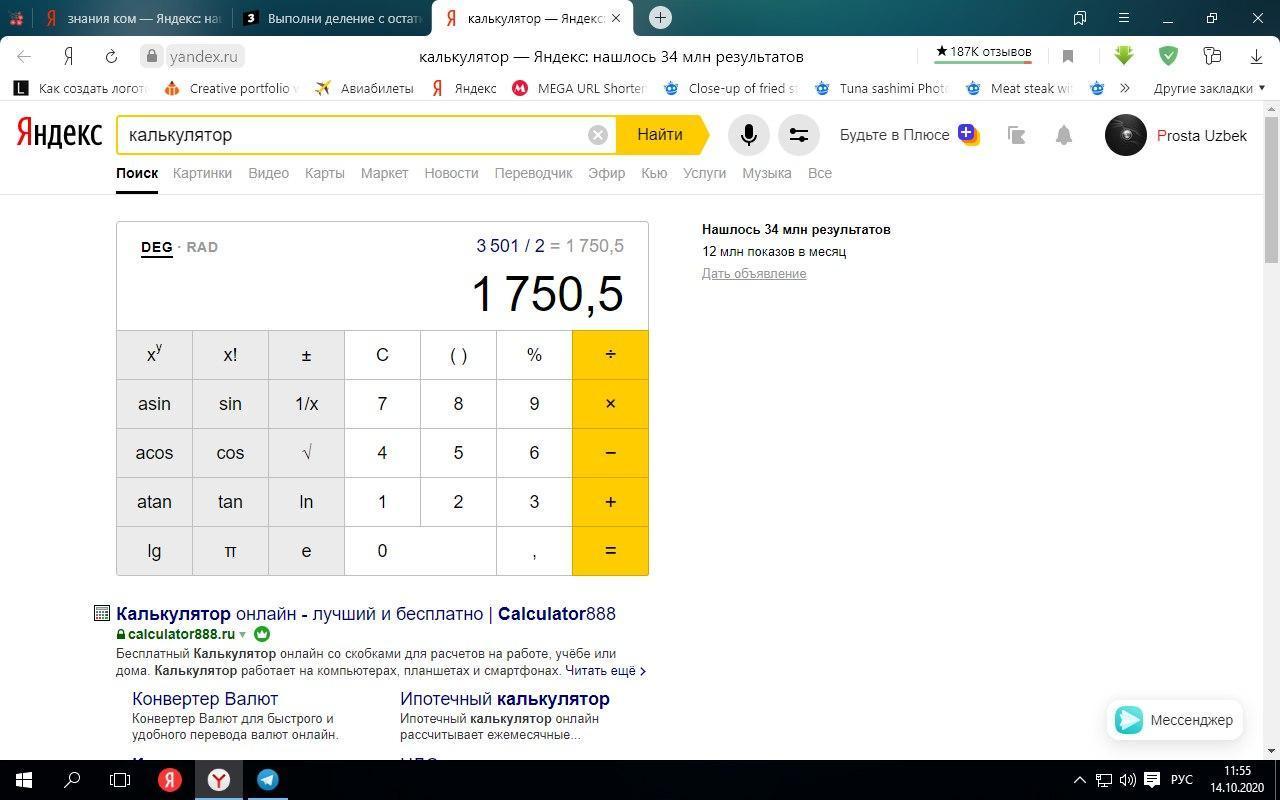Image resolution: width=1280 pixels, height=800 pixels.
Task: Click the bookmark page icon in address bar
Action: coord(1068,56)
